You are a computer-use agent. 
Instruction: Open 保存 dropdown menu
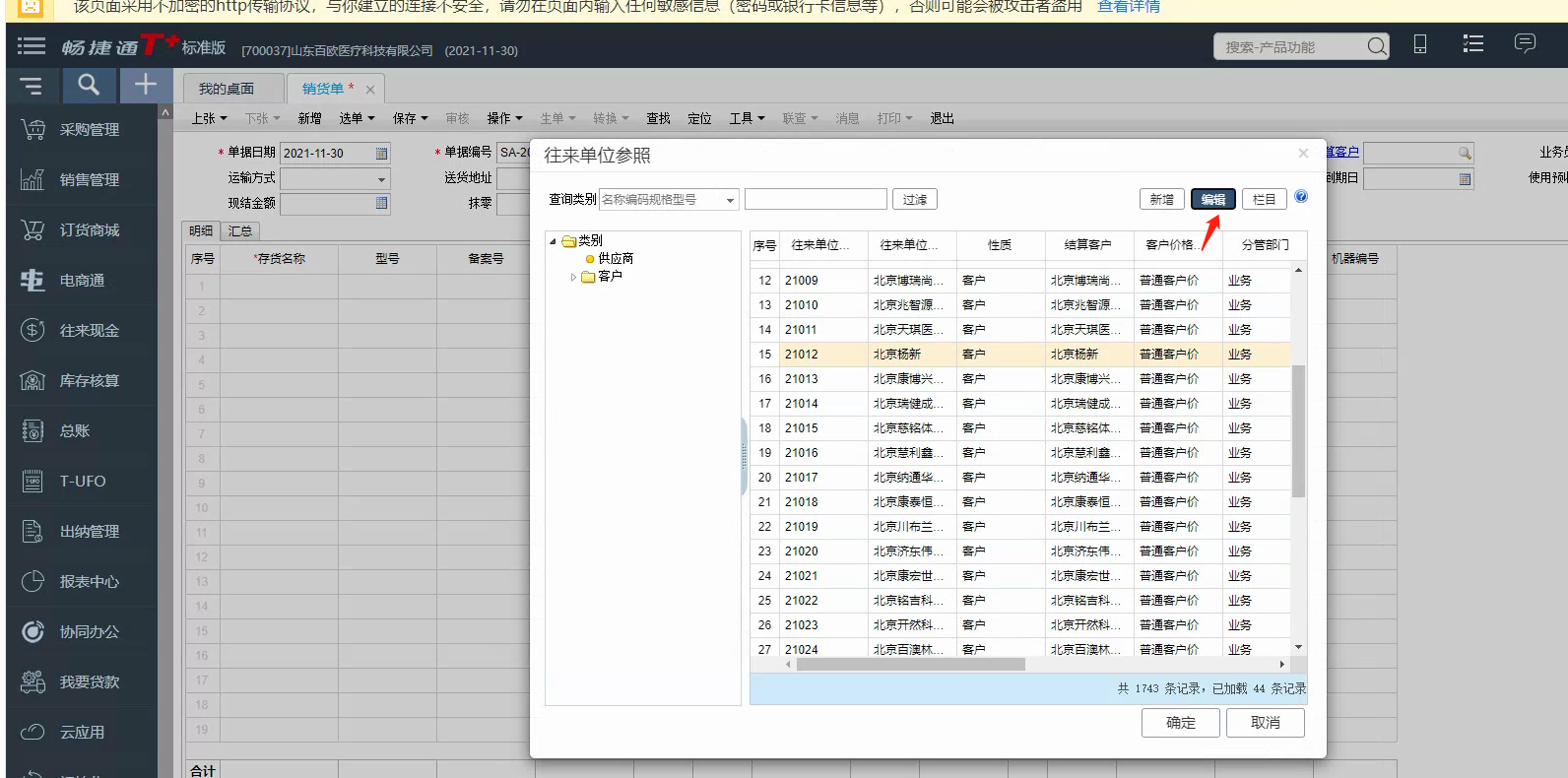click(x=410, y=118)
